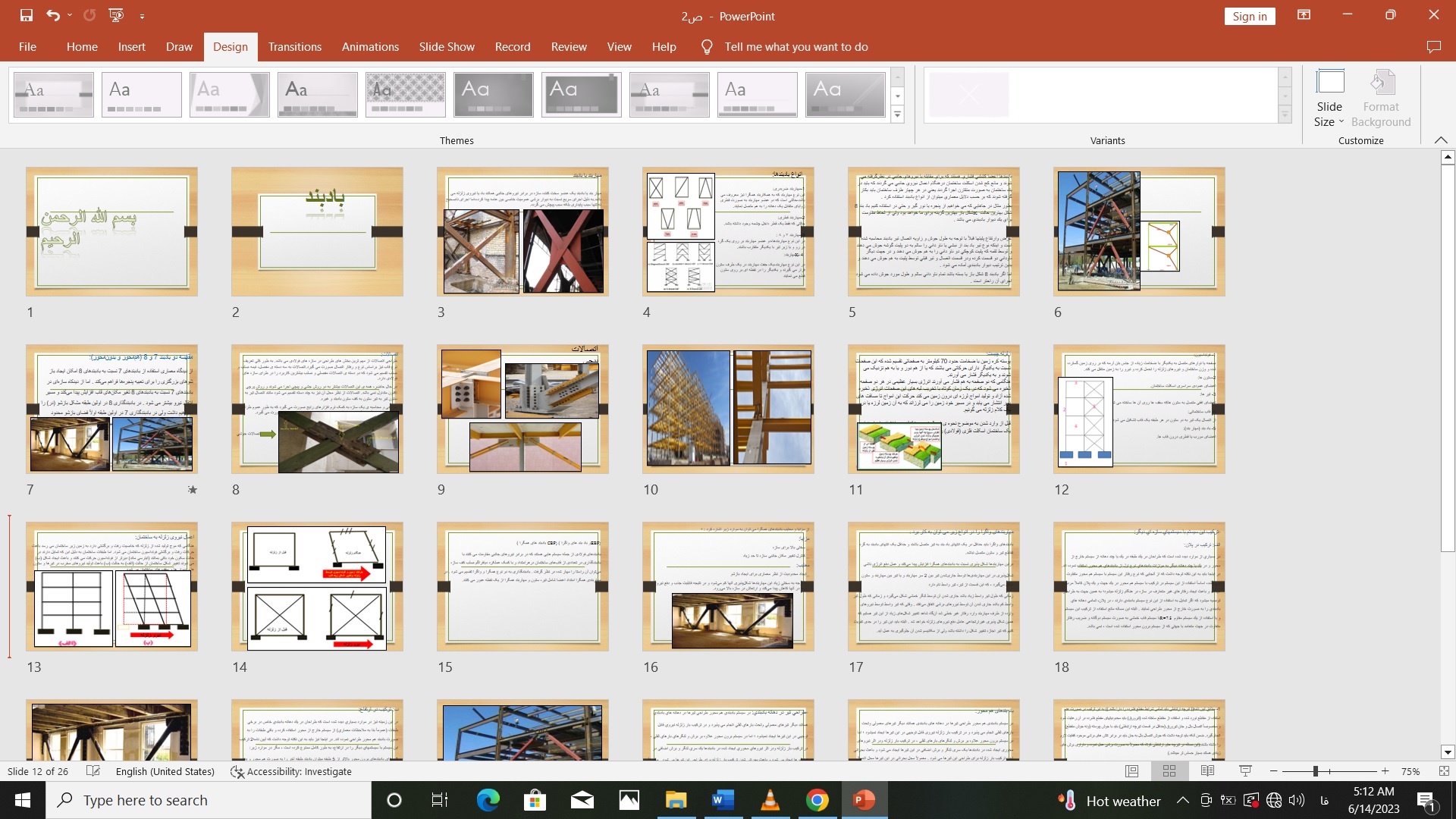Screen dimensions: 1456x819
Task: Enable English United States language toggle
Action: pos(164,772)
